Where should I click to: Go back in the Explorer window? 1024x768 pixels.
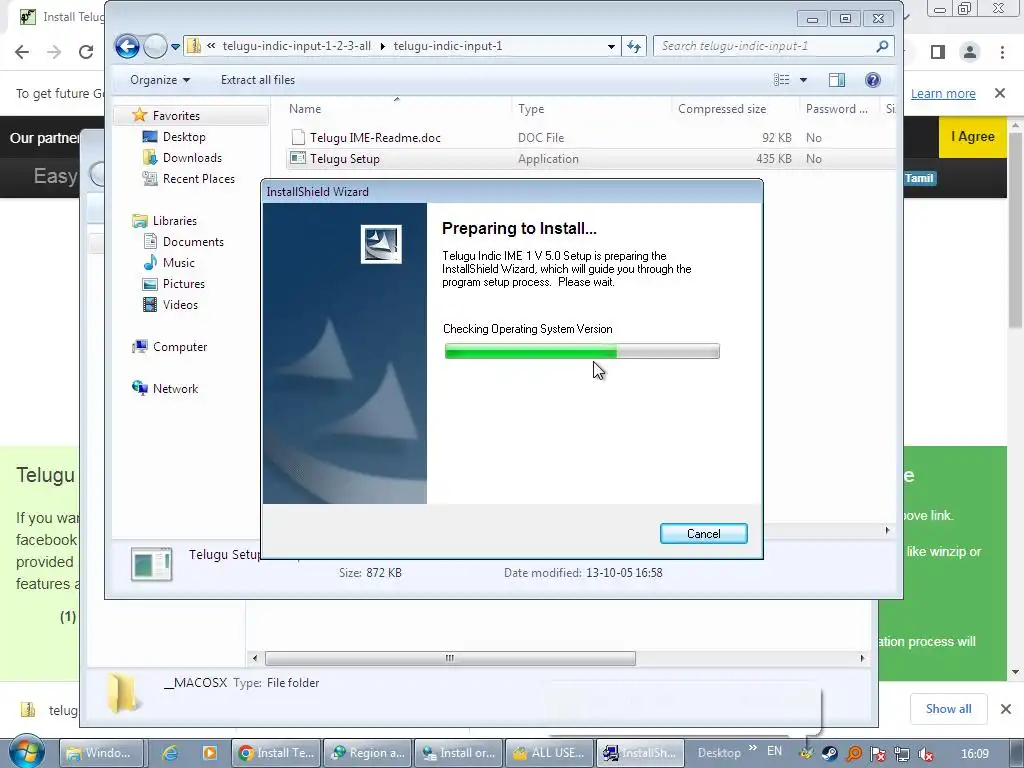coord(127,46)
